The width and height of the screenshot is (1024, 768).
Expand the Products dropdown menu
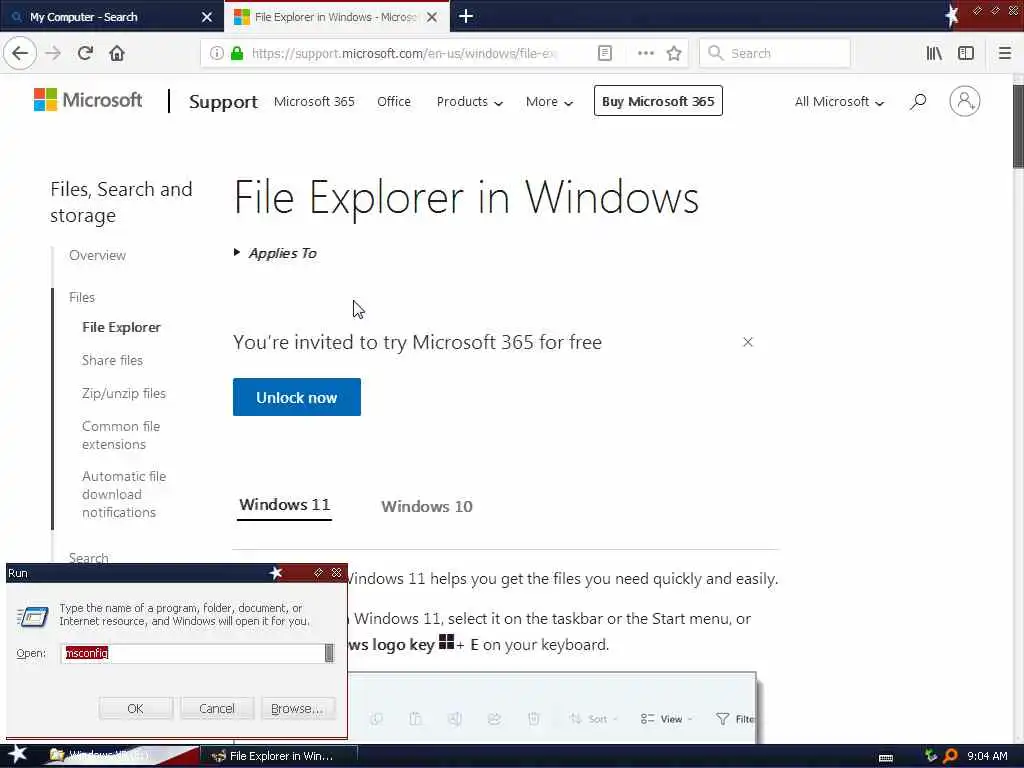coord(470,101)
